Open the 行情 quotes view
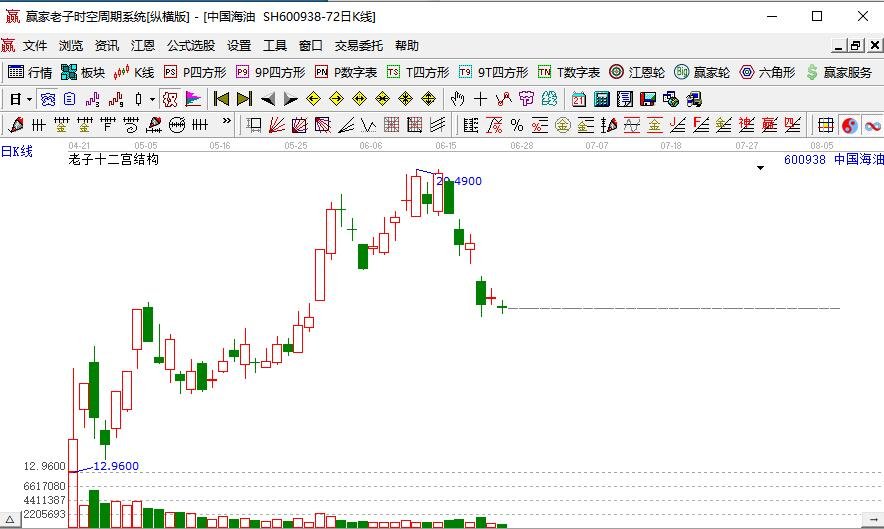The width and height of the screenshot is (884, 529). (x=30, y=72)
